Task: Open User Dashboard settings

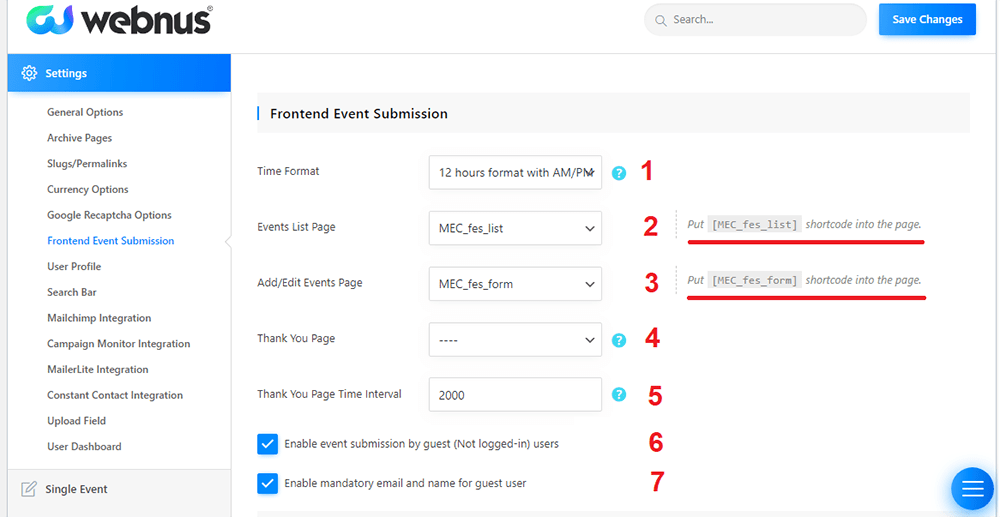Action: point(84,446)
